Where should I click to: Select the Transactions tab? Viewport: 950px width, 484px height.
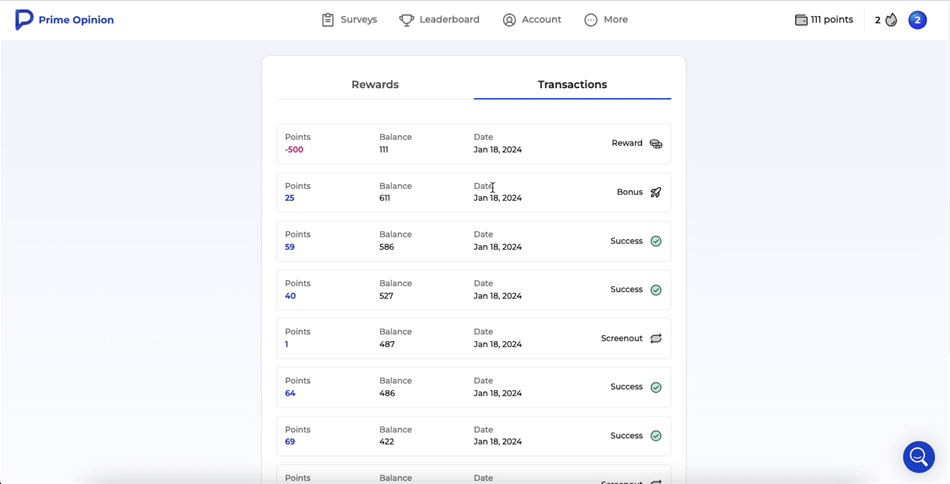click(x=573, y=85)
